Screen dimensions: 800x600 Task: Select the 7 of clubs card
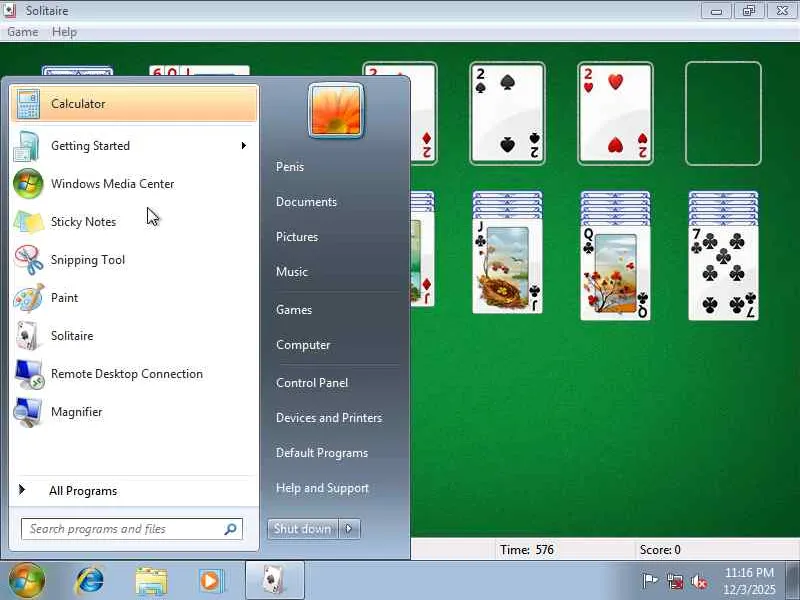click(723, 272)
